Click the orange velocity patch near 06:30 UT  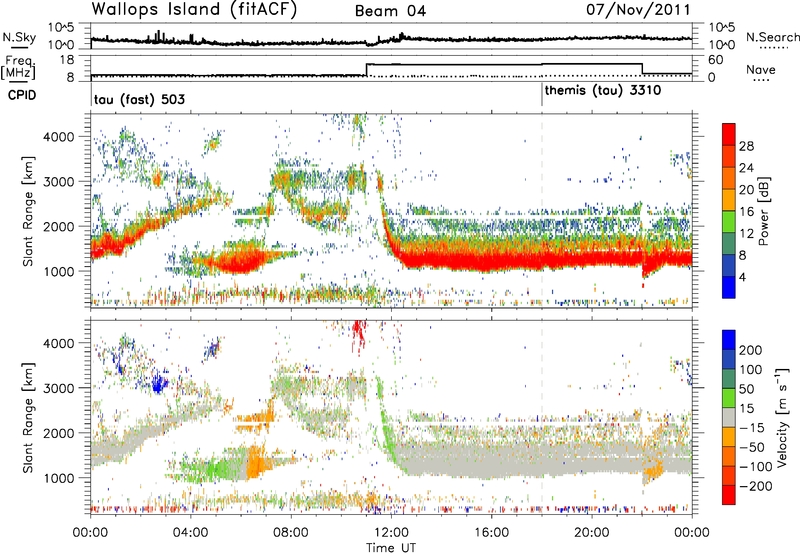click(x=257, y=463)
